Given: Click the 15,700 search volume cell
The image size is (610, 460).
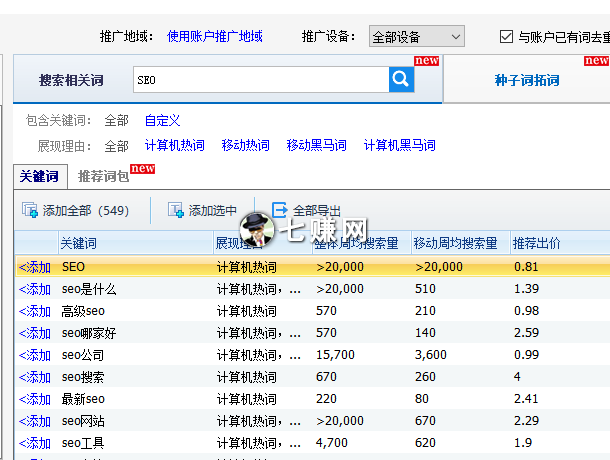Looking at the screenshot, I should click(335, 355).
